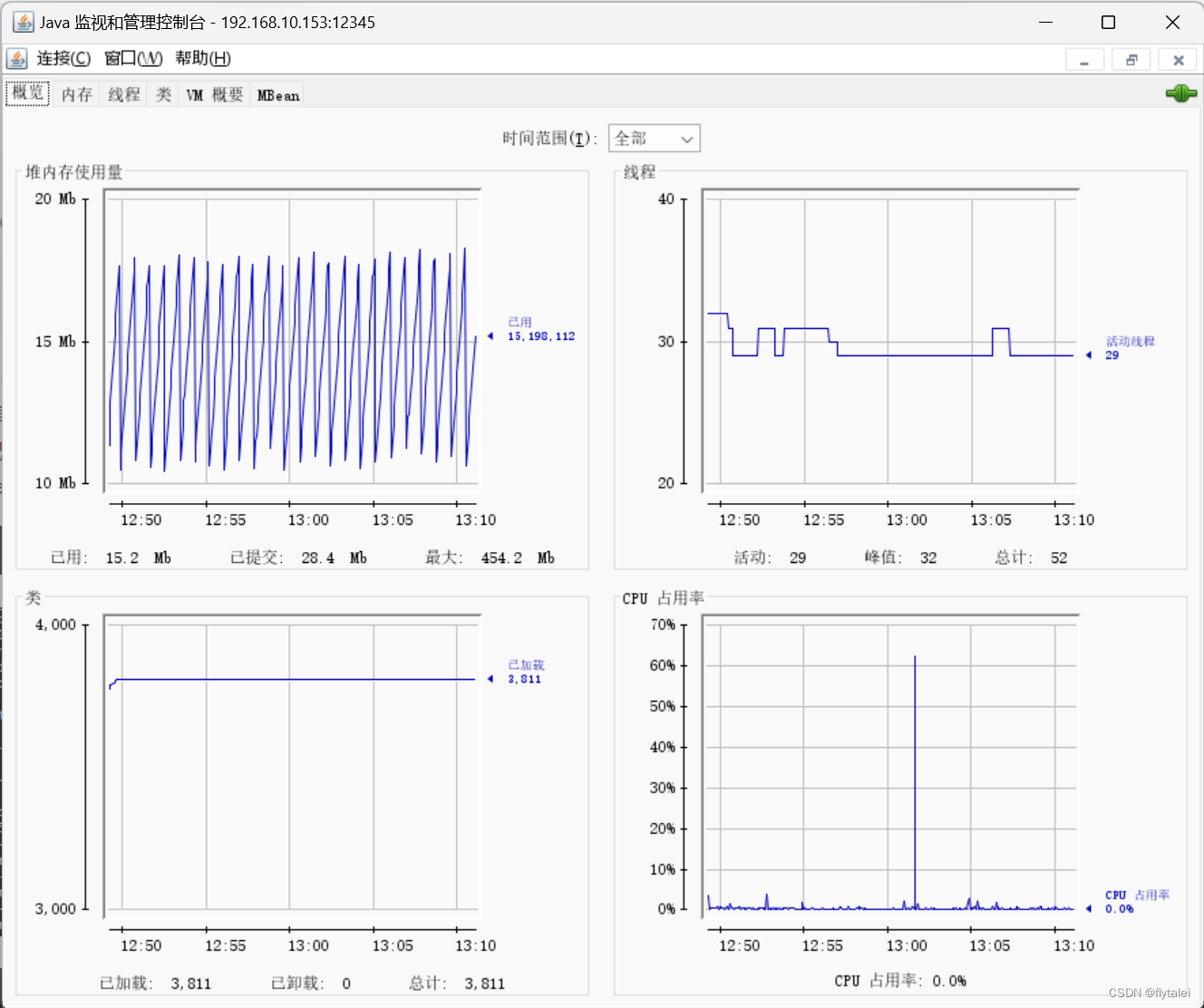Click the 总计: 3,811 classes value

point(457,984)
